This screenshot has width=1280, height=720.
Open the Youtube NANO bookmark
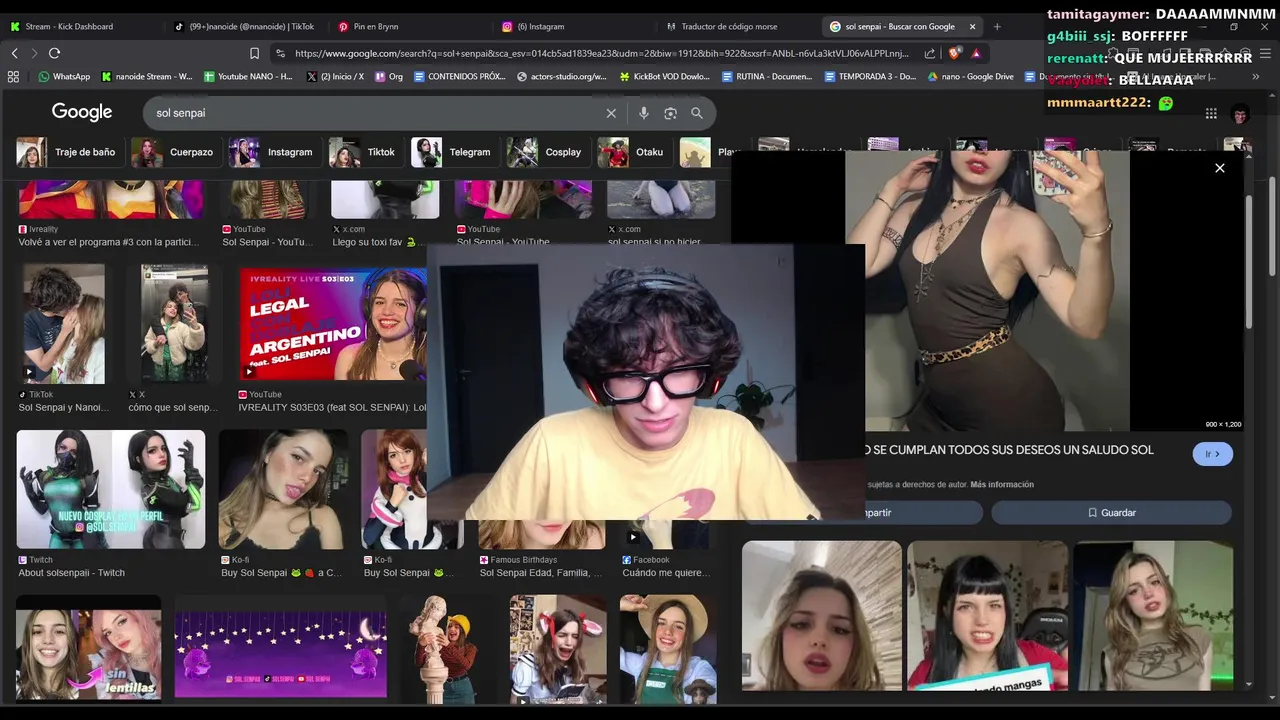[248, 76]
